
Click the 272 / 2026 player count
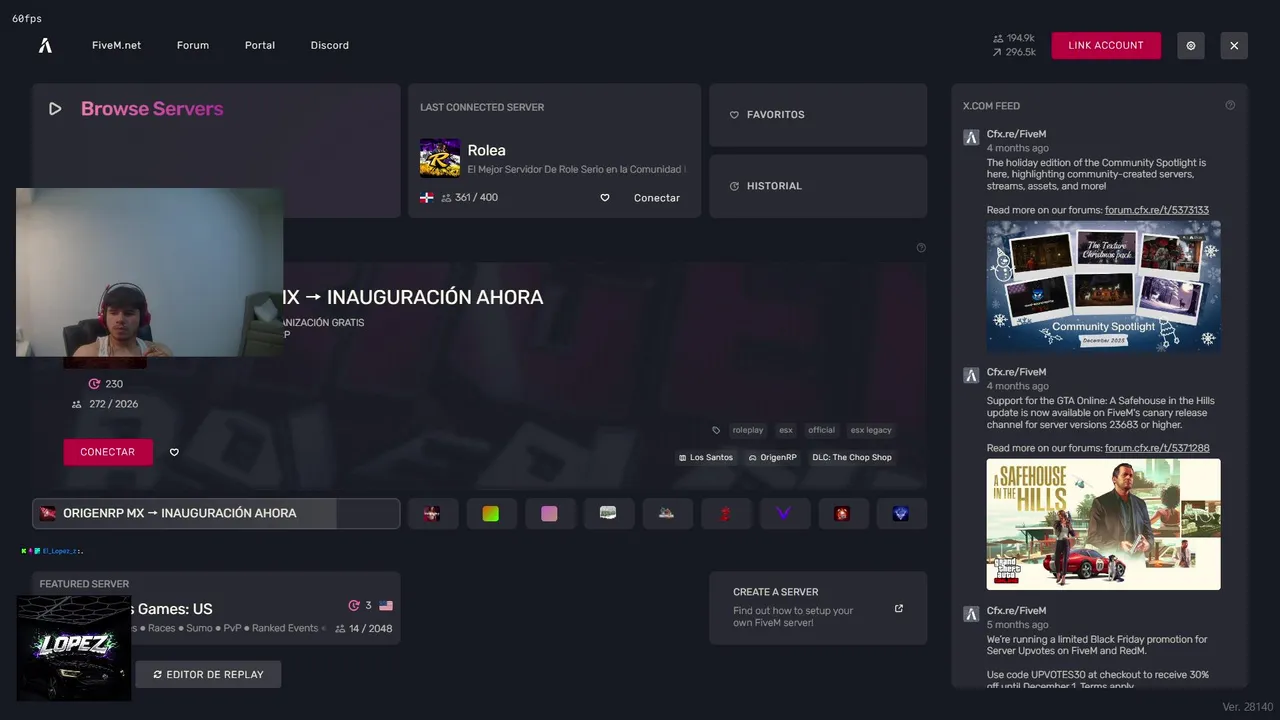[105, 404]
